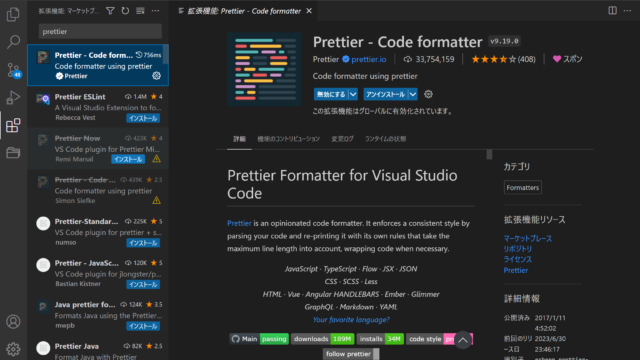This screenshot has width=640, height=360.
Task: Click the manage gear on Prettier - Code formatter list item
Action: (156, 76)
